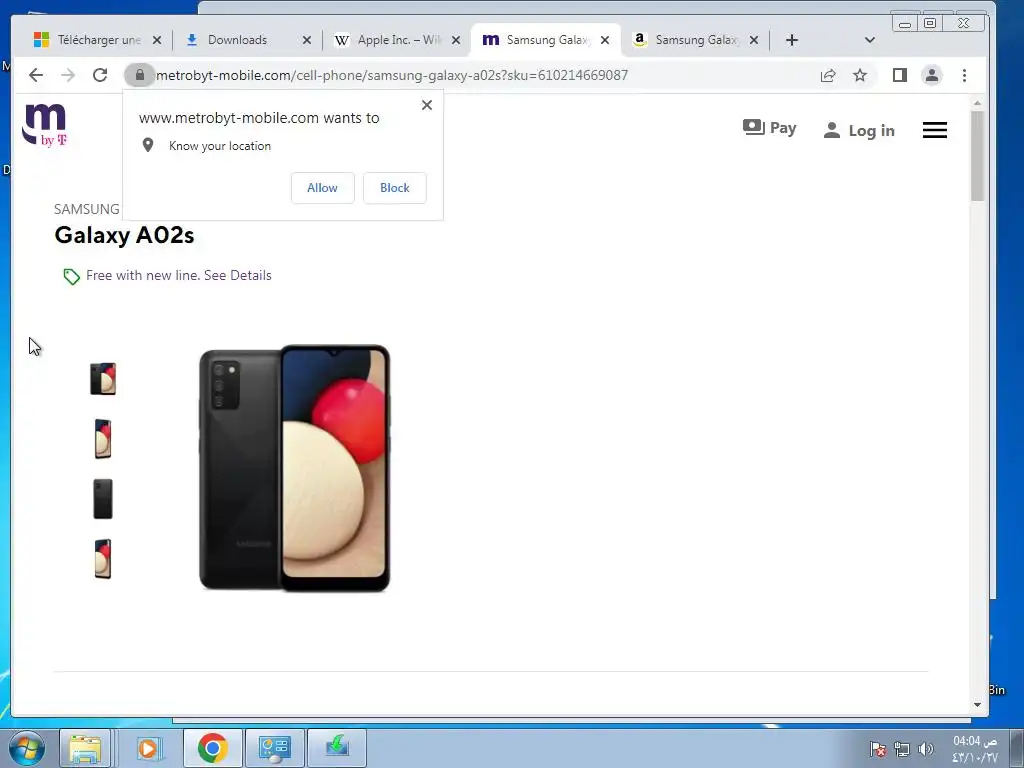The height and width of the screenshot is (768, 1024).
Task: Open the Log in link
Action: (859, 131)
